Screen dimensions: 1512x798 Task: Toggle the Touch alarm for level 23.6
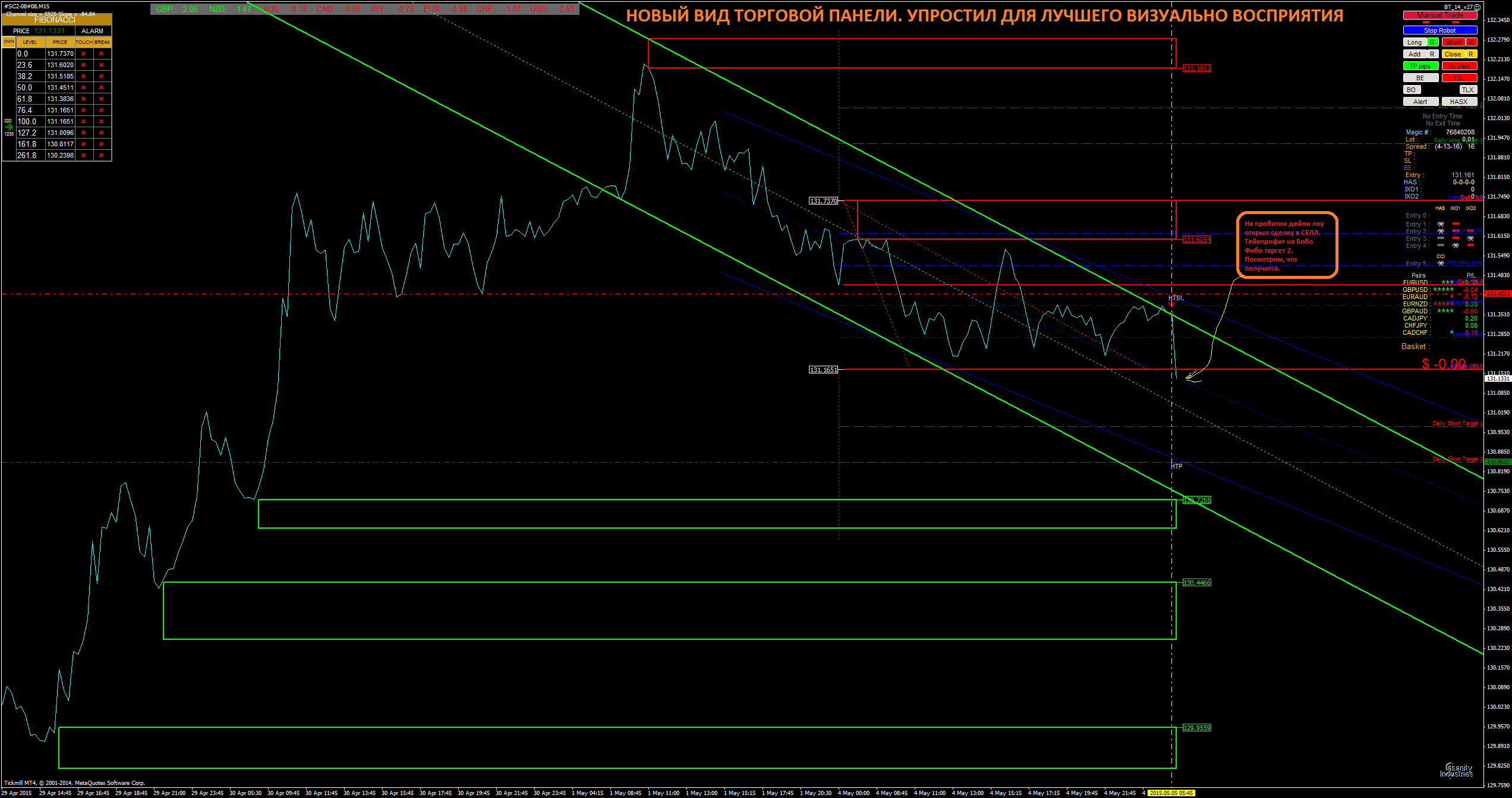pos(84,65)
